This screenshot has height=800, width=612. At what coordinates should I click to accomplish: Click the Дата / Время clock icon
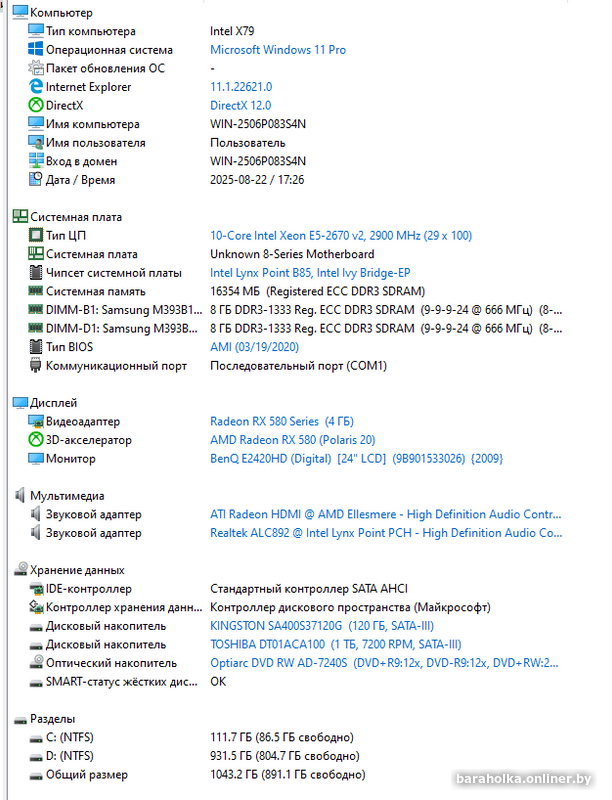coord(36,179)
